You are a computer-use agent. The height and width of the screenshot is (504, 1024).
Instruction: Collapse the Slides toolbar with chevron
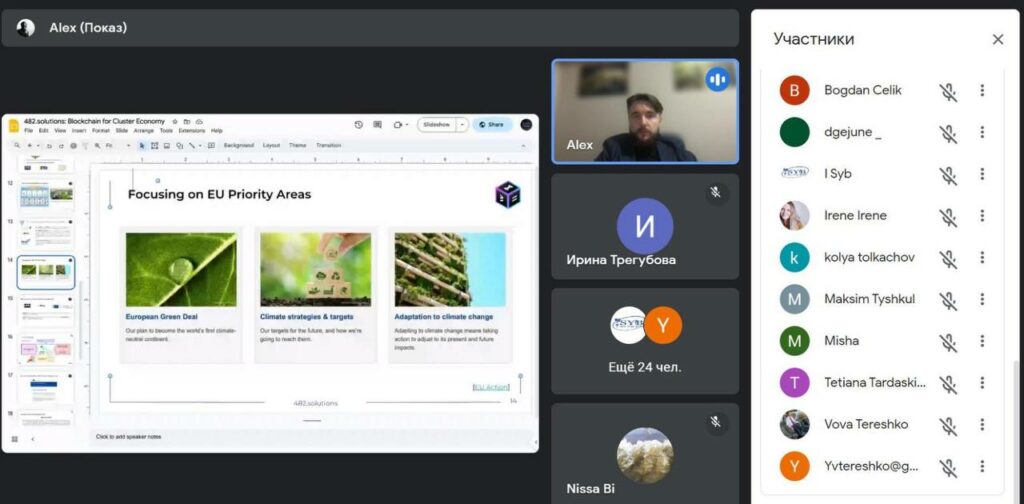point(523,146)
